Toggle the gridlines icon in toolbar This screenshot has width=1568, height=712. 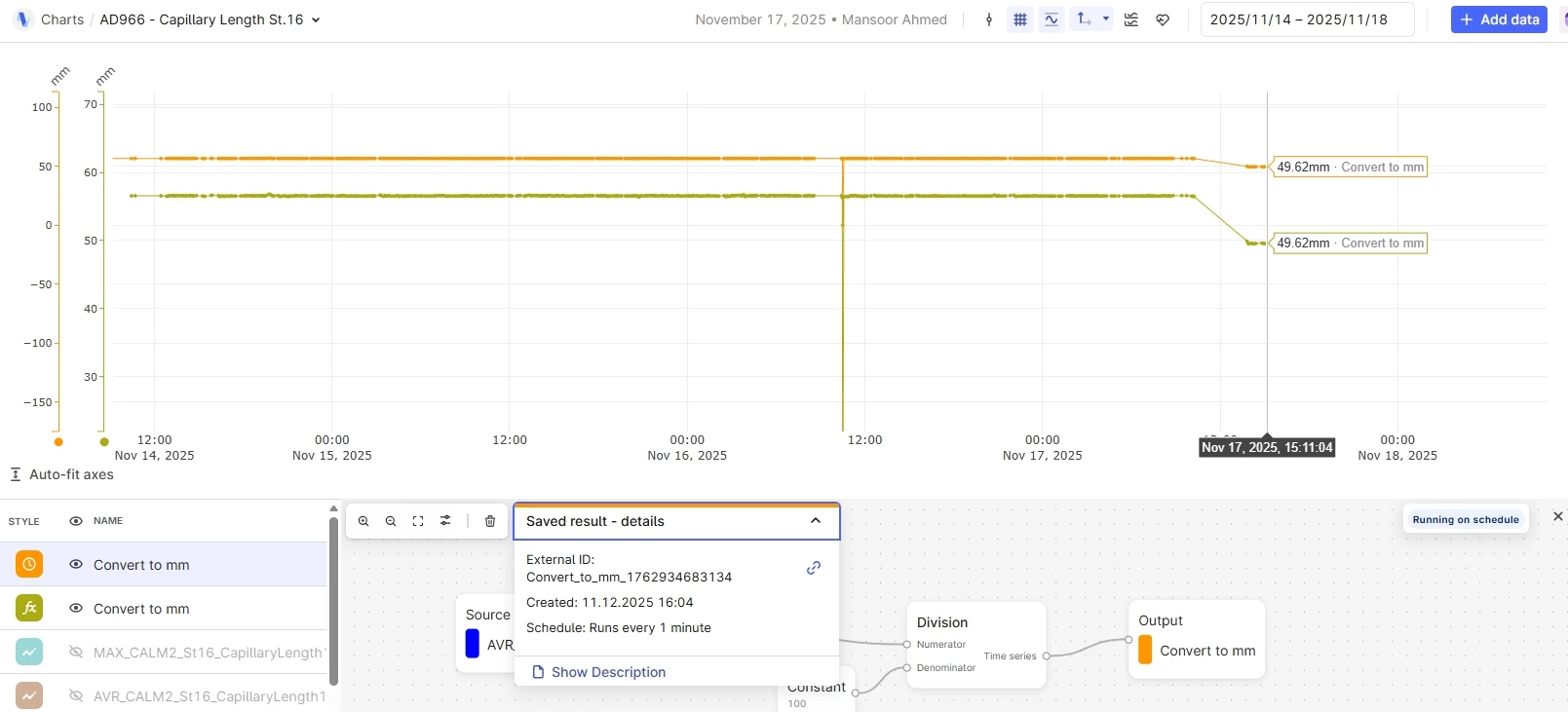(x=1020, y=19)
